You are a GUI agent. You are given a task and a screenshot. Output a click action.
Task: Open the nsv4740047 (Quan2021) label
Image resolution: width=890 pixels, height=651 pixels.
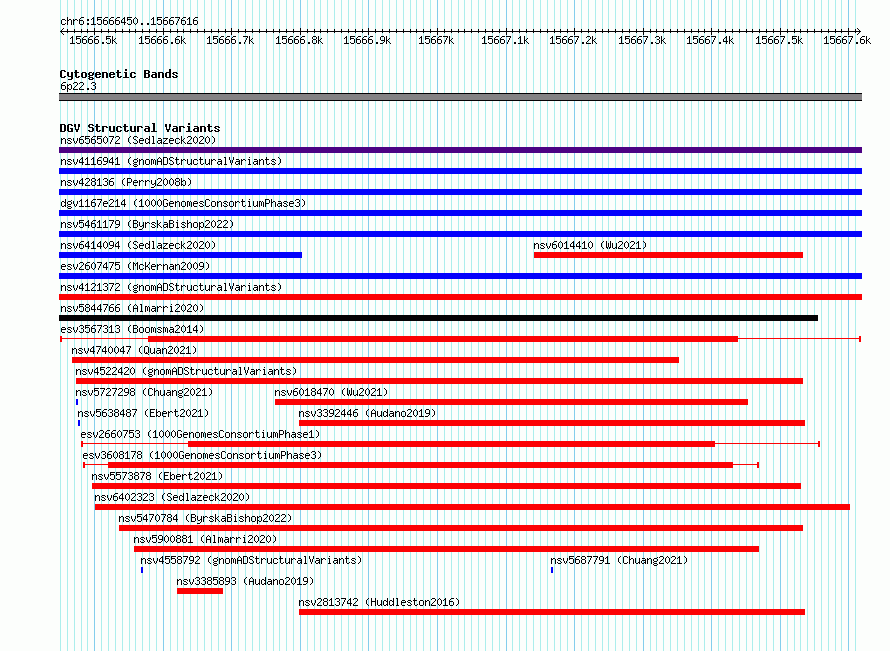[x=134, y=350]
